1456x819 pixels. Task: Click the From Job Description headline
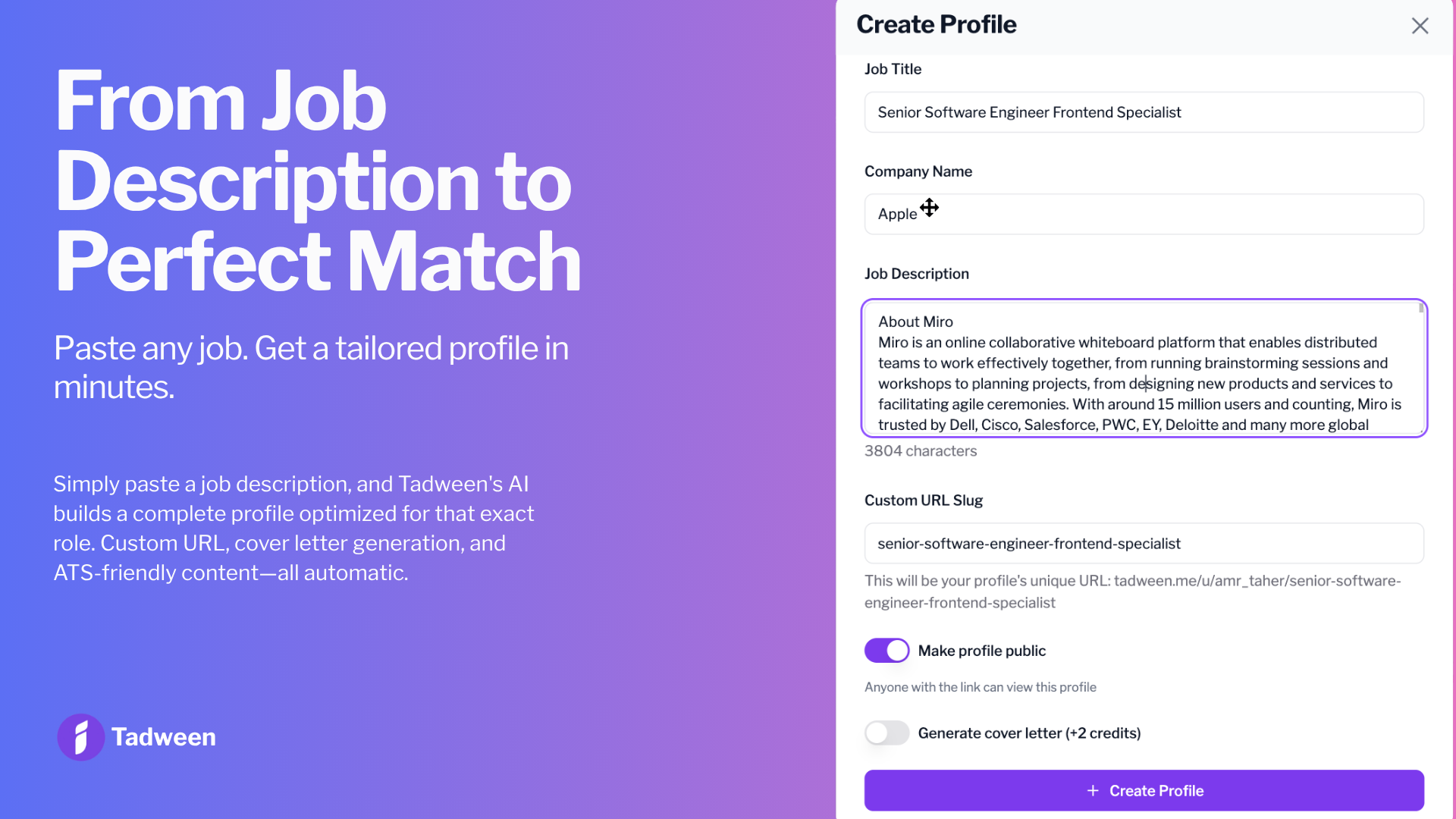pyautogui.click(x=318, y=180)
